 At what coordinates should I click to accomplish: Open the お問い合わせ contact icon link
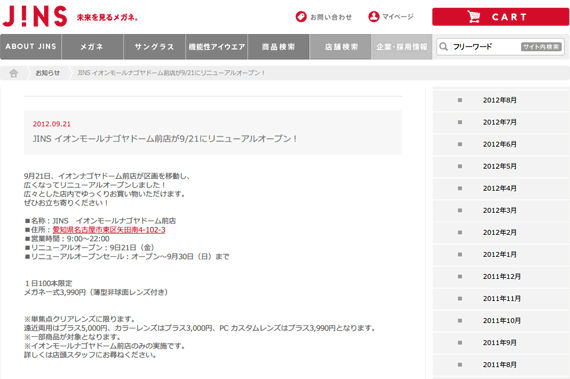(323, 17)
